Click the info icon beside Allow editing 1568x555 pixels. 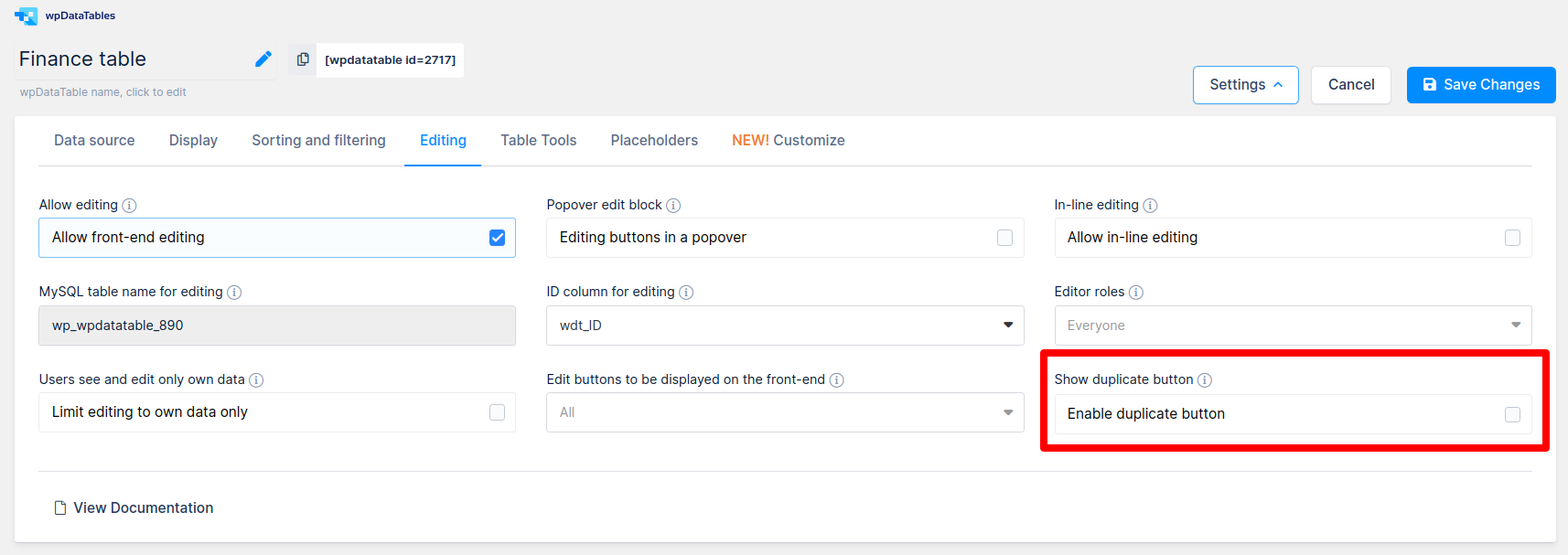click(x=129, y=206)
